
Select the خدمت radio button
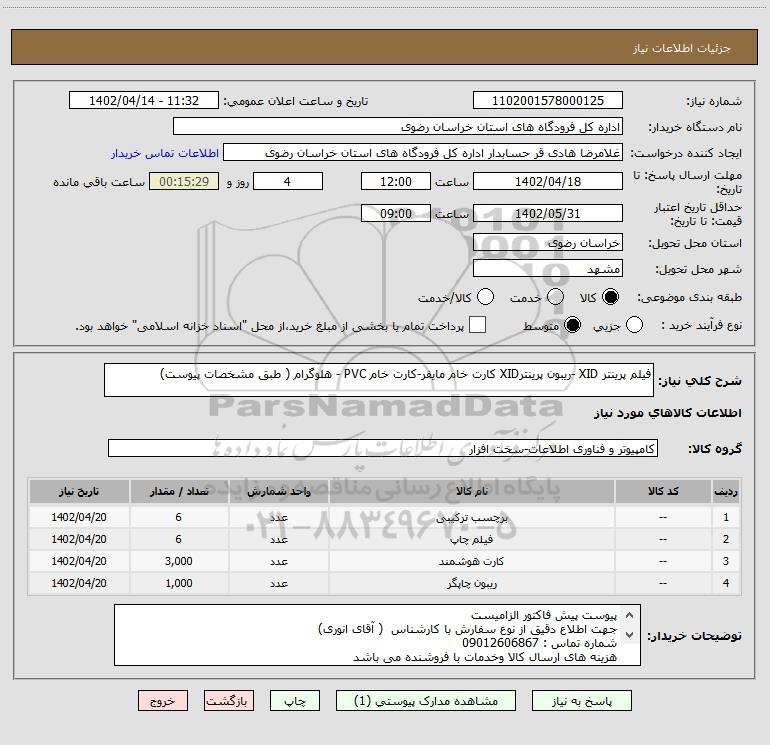555,297
